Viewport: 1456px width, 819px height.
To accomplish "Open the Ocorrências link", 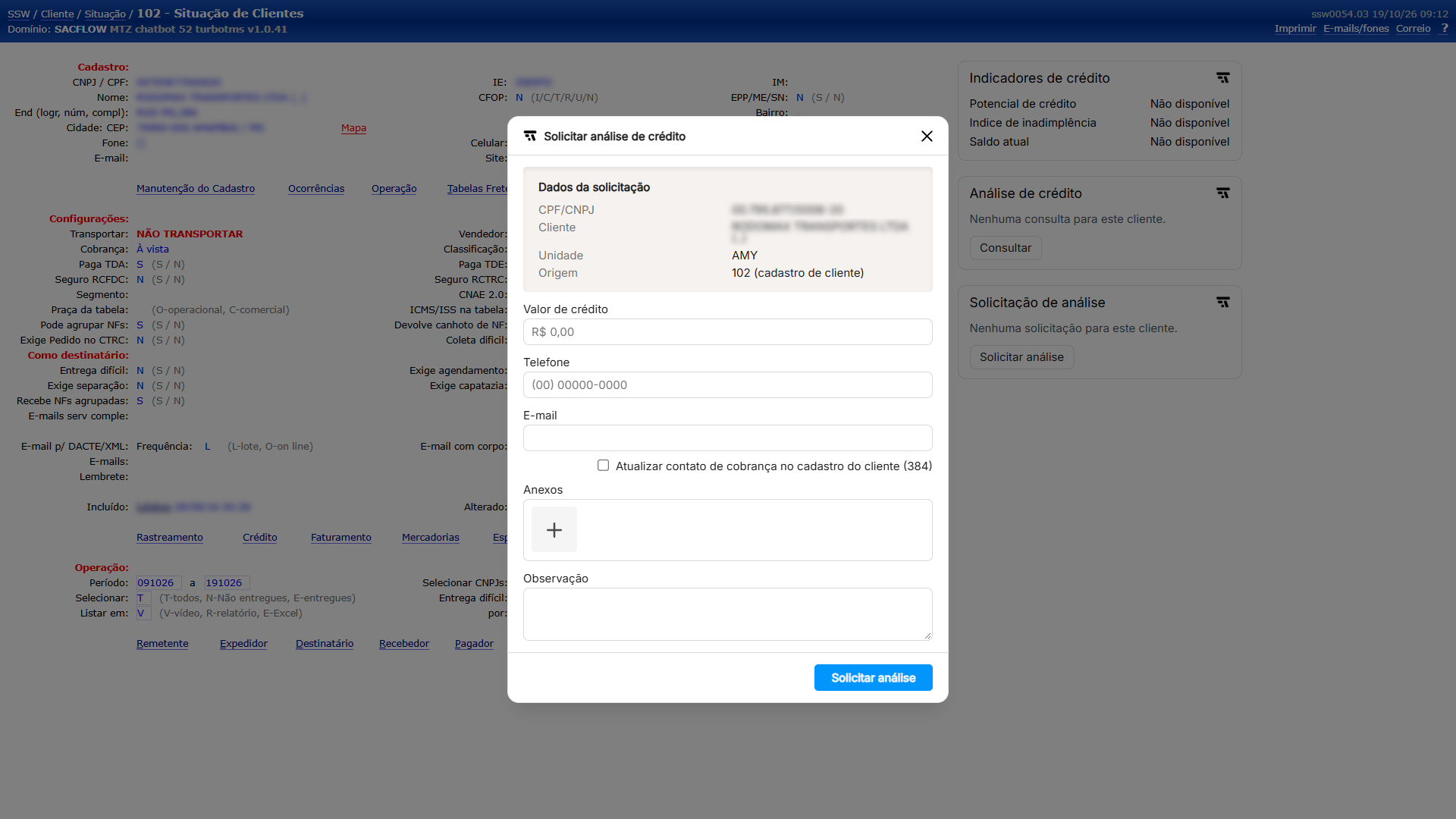I will tap(316, 189).
